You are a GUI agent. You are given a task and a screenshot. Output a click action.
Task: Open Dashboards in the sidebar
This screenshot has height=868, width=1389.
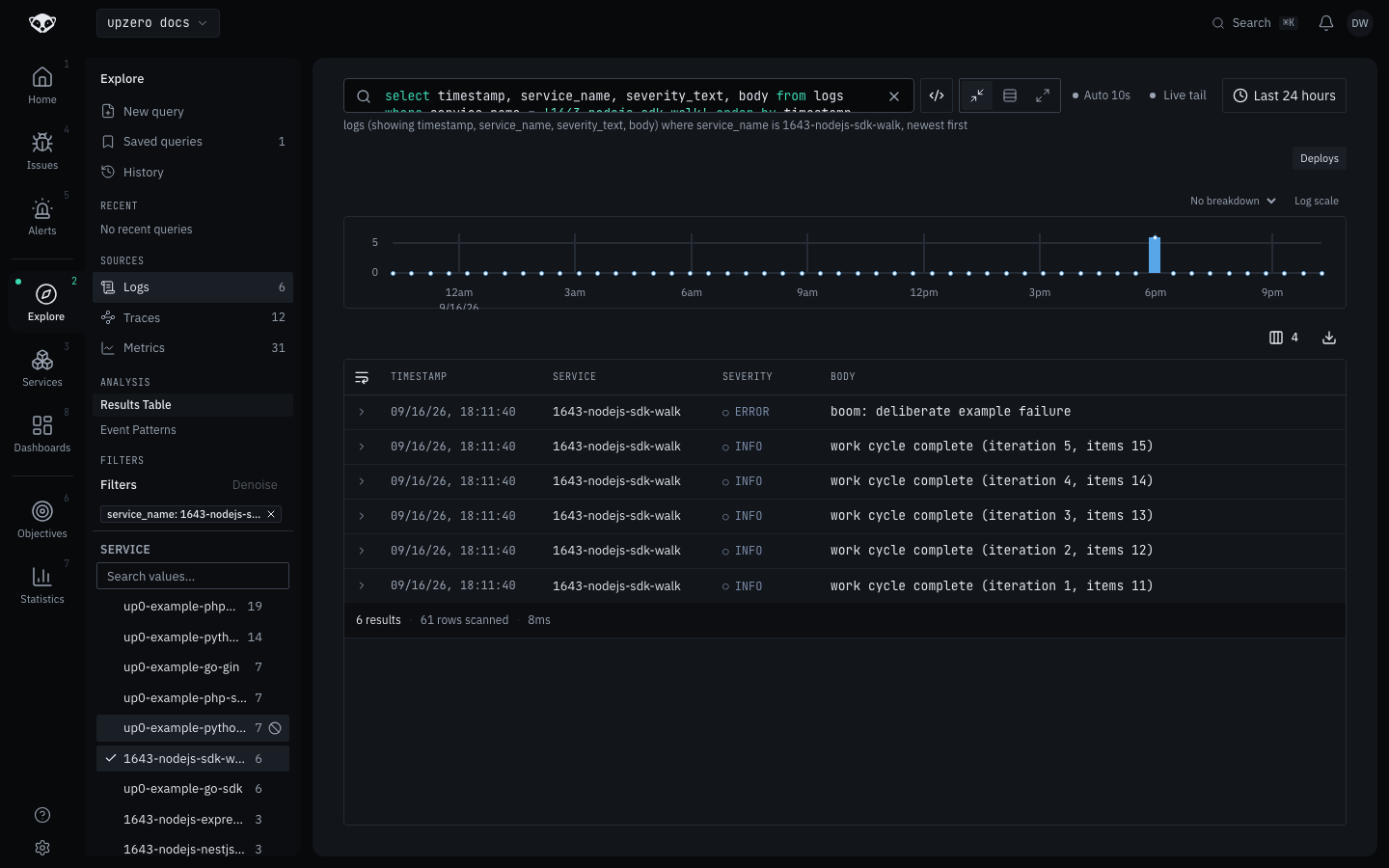tap(42, 434)
